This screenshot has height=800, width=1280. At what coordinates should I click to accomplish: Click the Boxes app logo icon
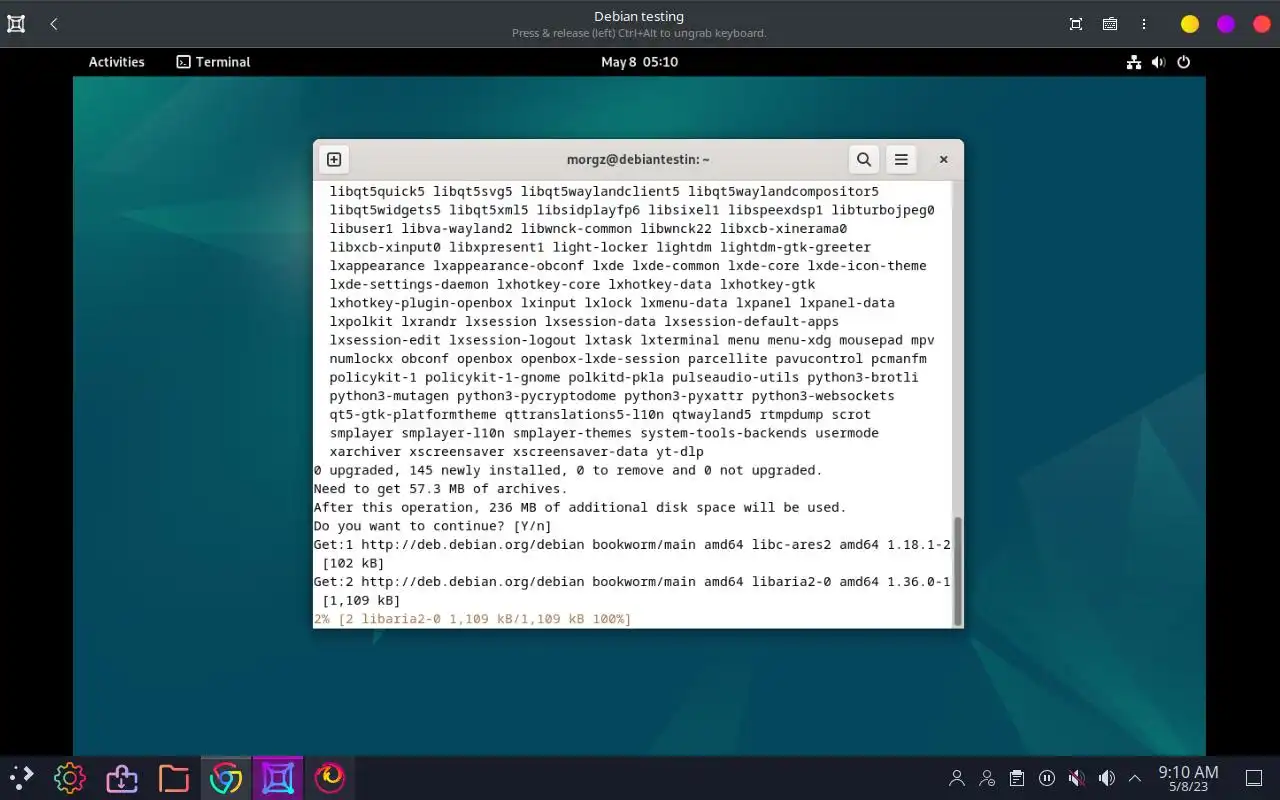point(16,24)
